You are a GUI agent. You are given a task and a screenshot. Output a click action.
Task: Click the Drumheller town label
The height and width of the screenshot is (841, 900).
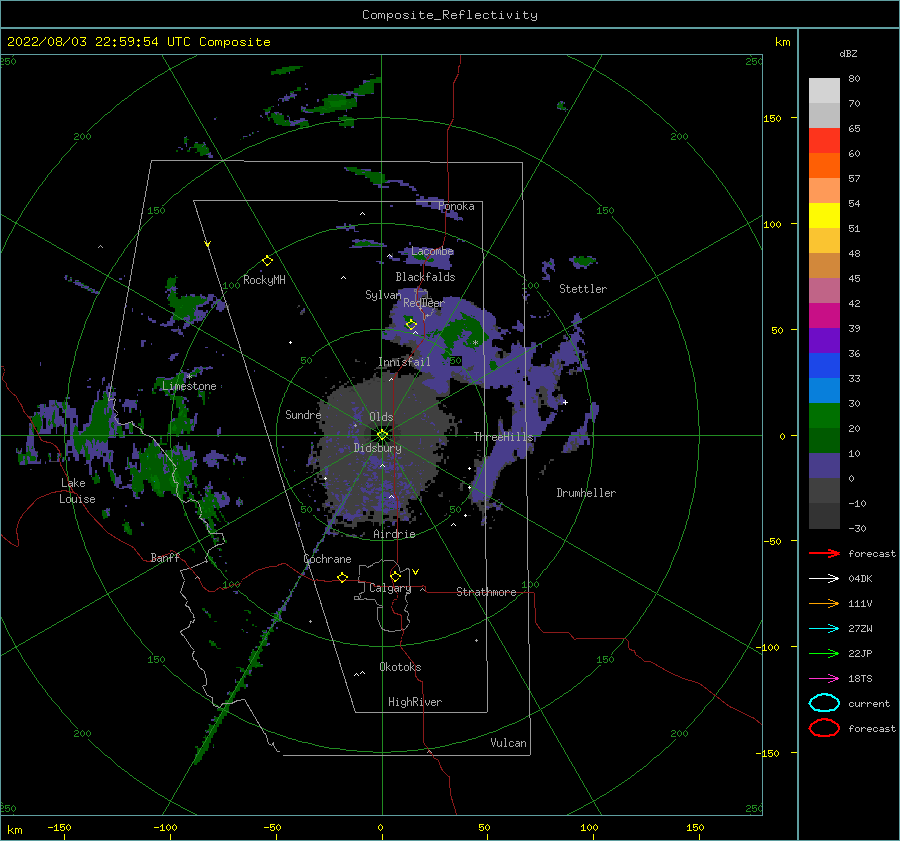[x=586, y=493]
